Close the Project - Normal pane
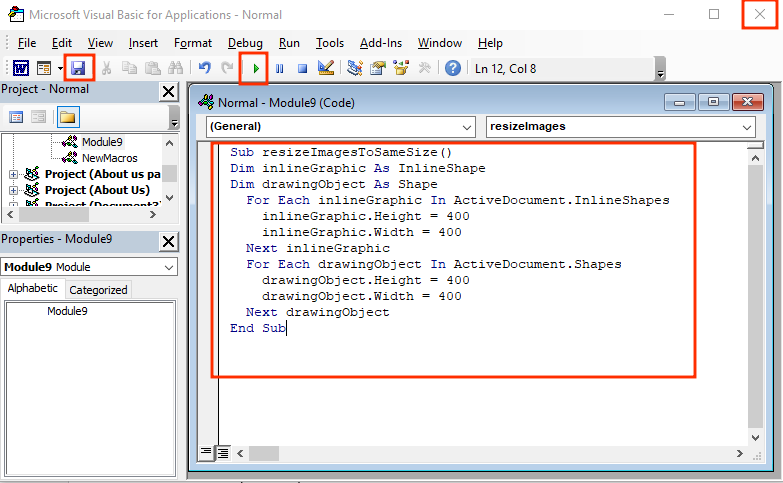Viewport: 783px width, 483px height. pos(169,91)
